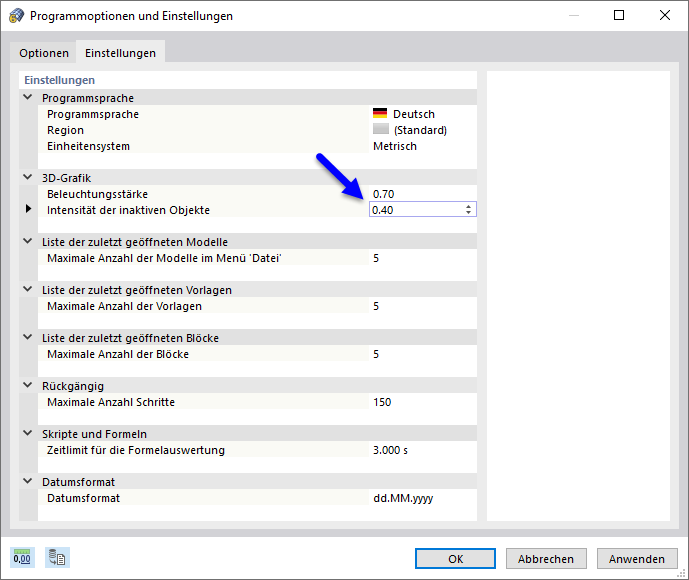689x580 pixels.
Task: Select the Einstellungen tab
Action: (x=120, y=53)
